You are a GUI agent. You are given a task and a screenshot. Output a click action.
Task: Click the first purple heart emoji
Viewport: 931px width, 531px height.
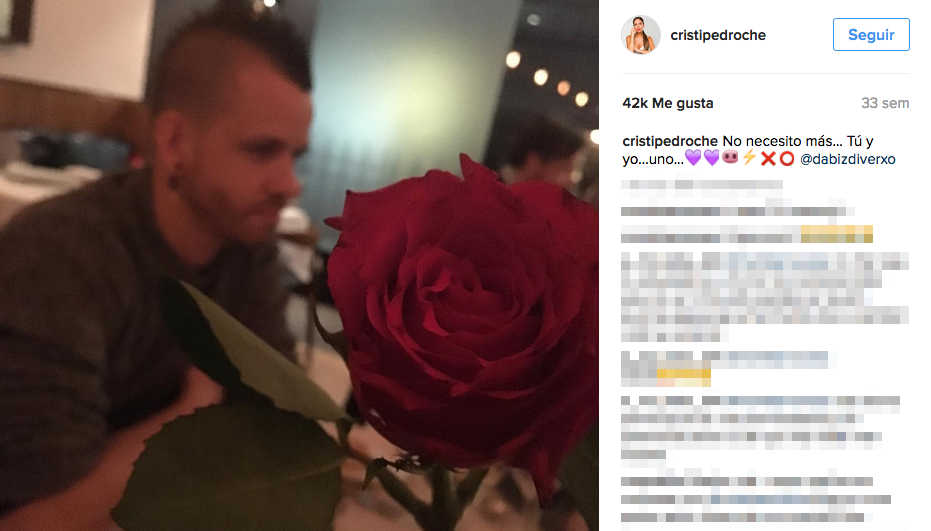point(693,158)
